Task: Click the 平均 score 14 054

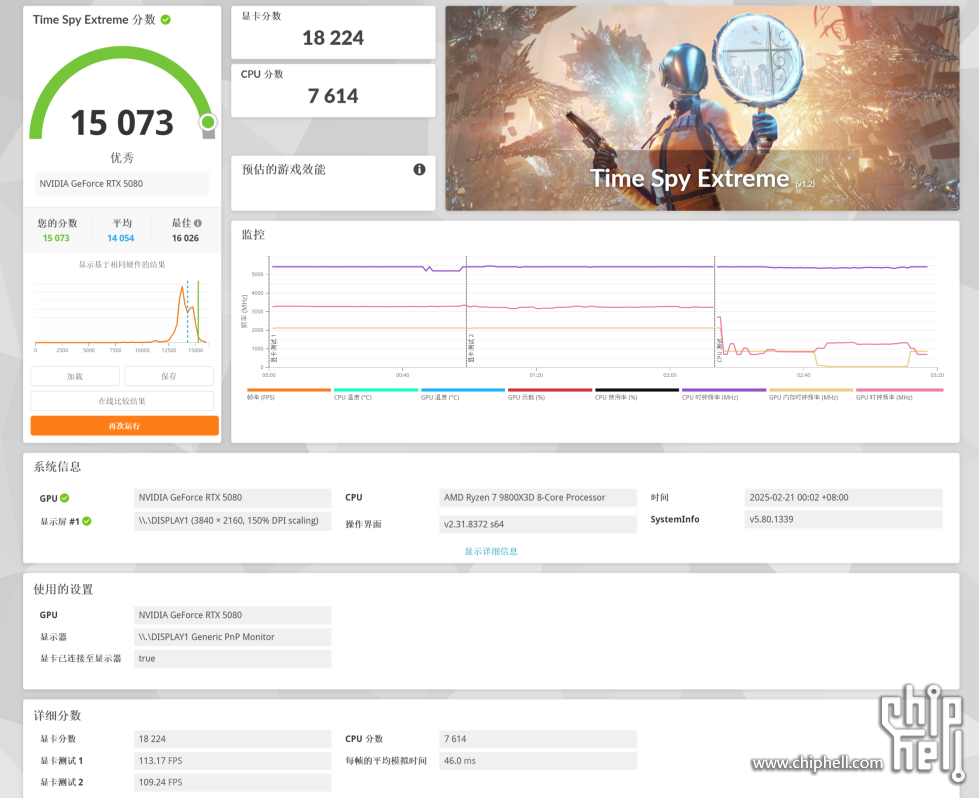Action: point(121,239)
